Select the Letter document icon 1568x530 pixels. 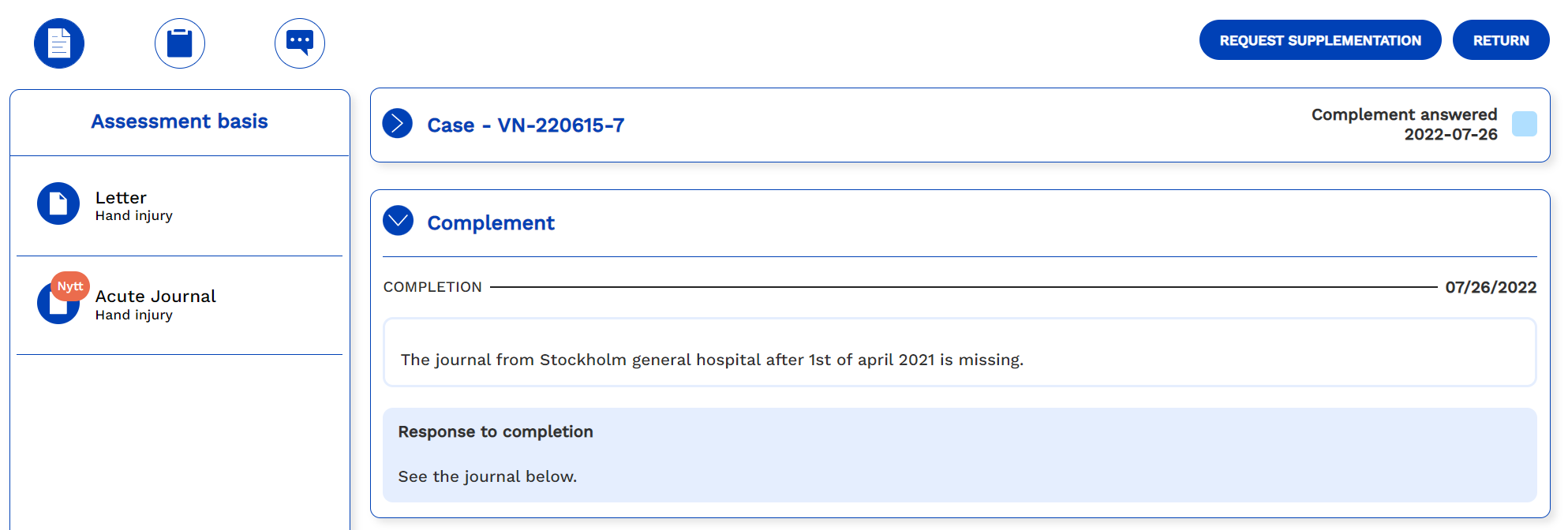click(58, 203)
